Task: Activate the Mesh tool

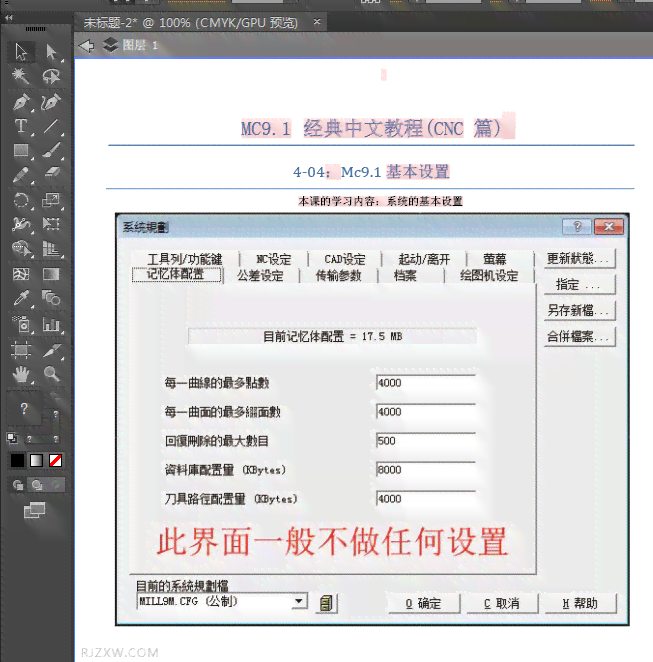Action: tap(21, 274)
